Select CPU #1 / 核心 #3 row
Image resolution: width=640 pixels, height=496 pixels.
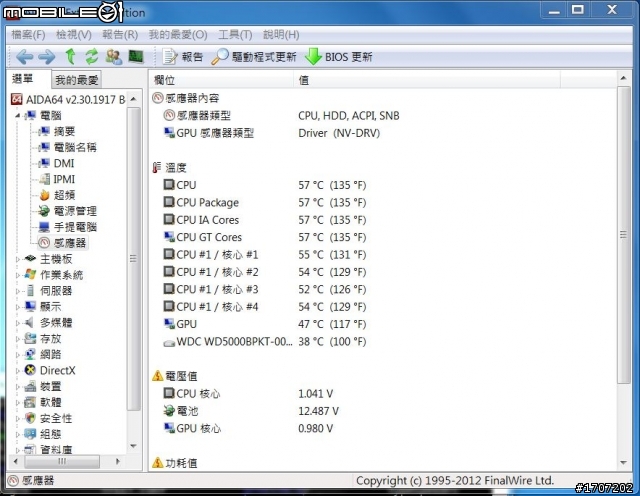(265, 289)
